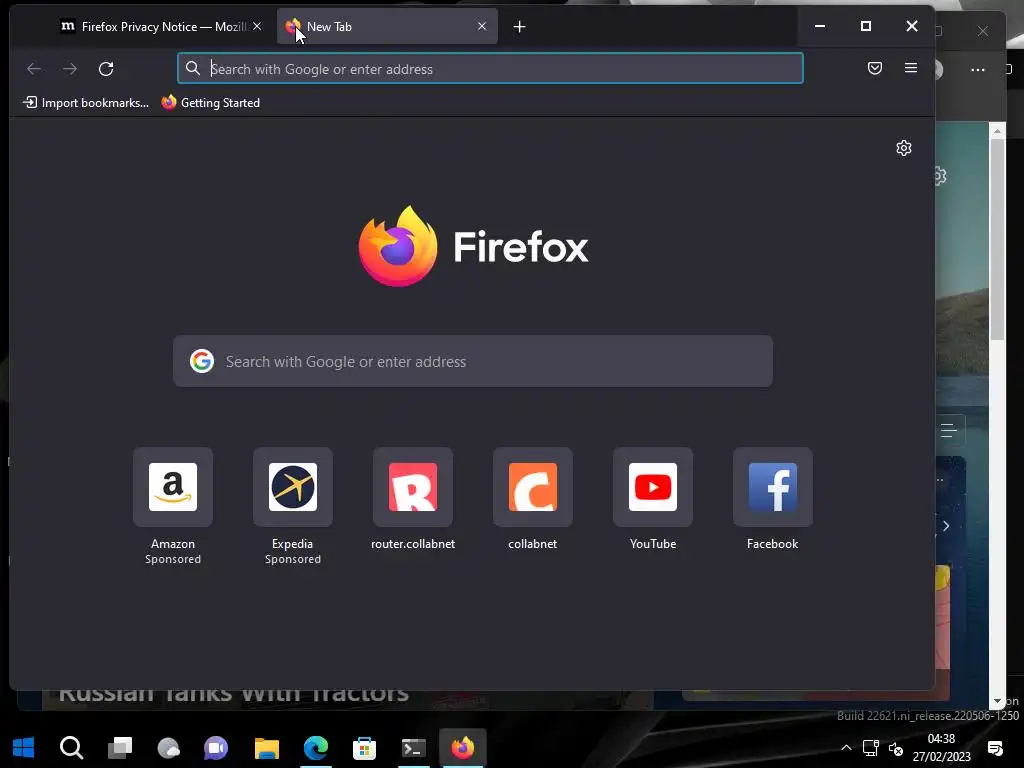Click the magnifier icon in address bar
The image size is (1024, 768).
click(x=193, y=69)
